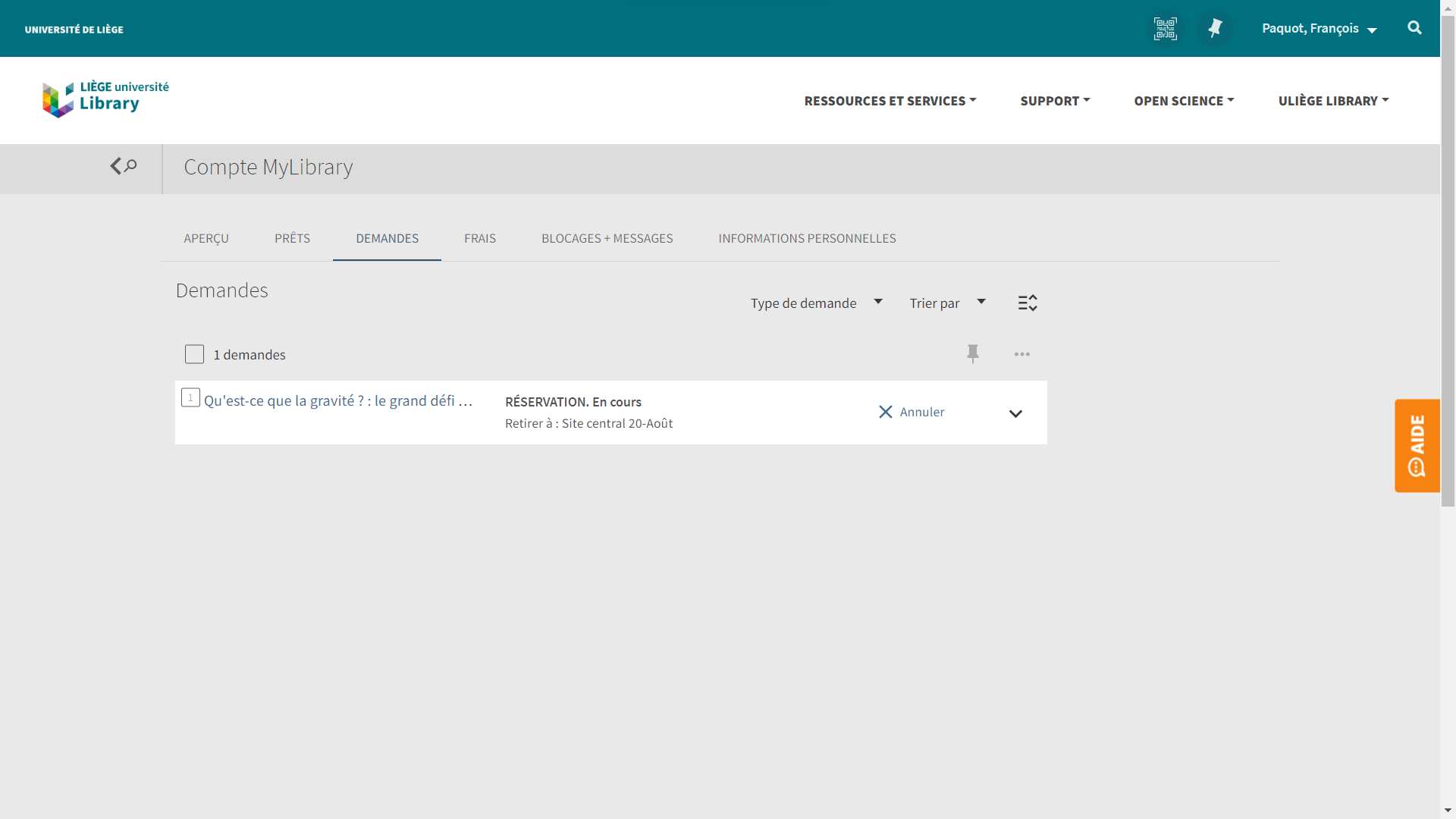This screenshot has height=819, width=1456.
Task: Switch to the Aperçu tab
Action: coord(206,238)
